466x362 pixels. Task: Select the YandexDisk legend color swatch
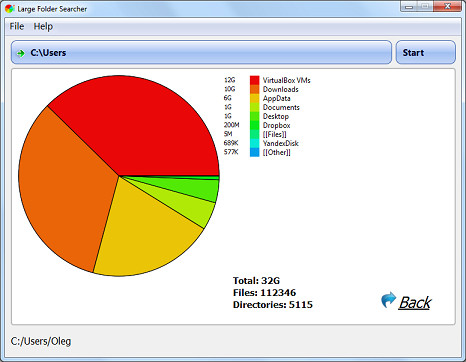tap(254, 143)
